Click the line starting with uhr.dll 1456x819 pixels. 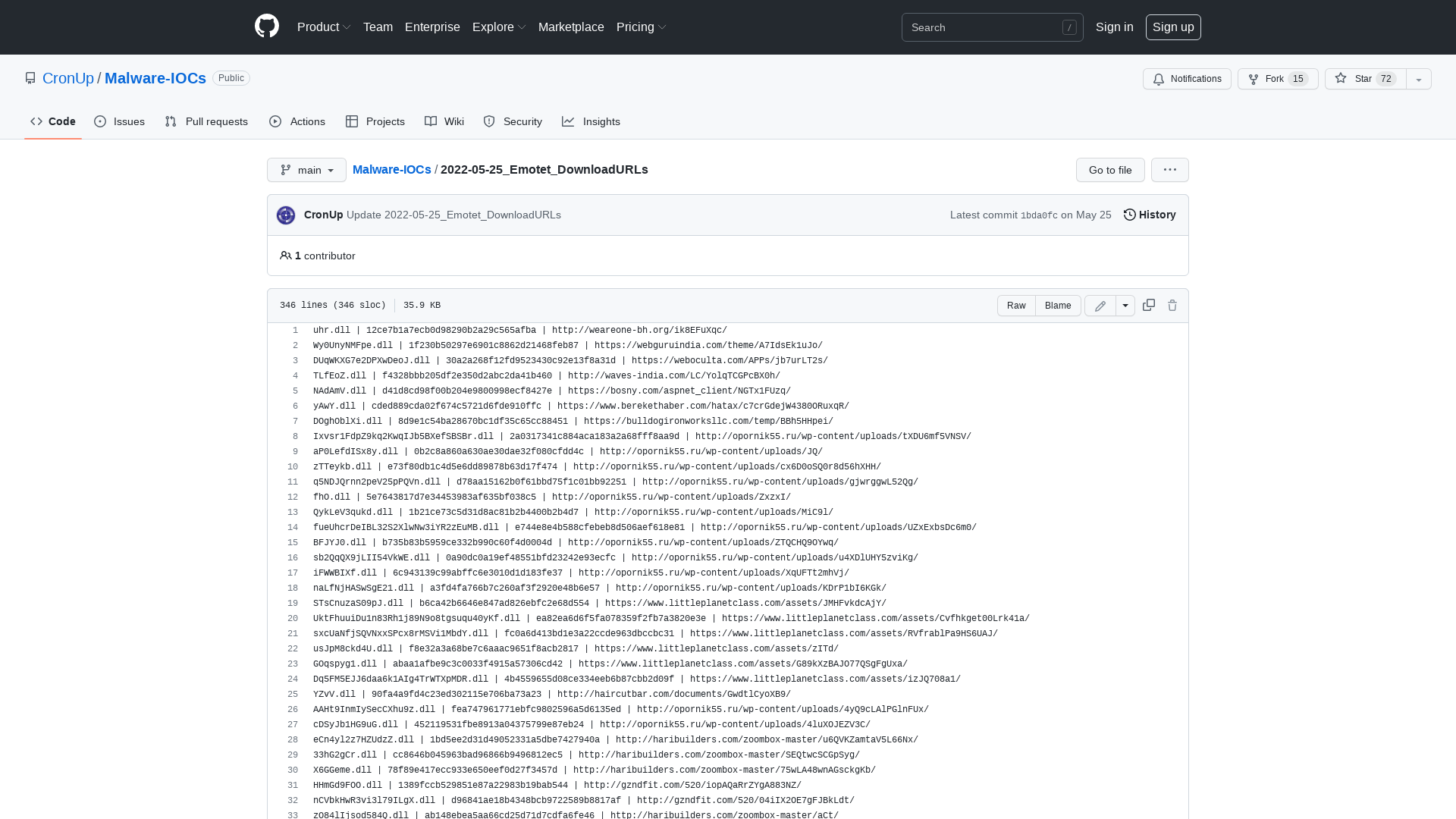click(520, 330)
